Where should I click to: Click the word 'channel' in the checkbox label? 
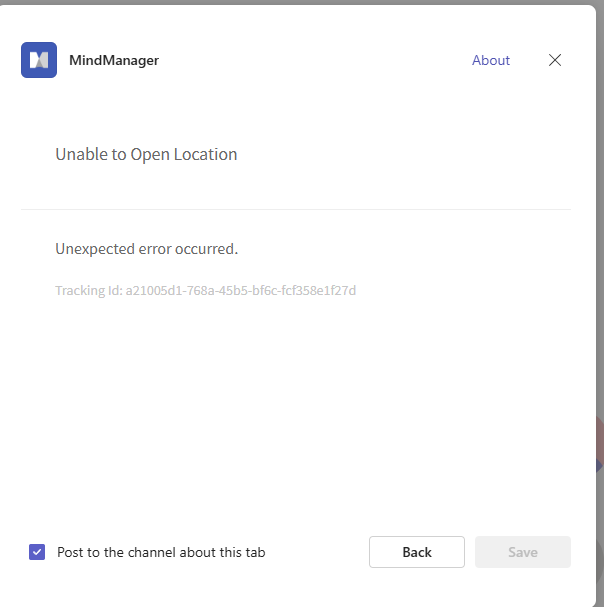click(x=147, y=552)
